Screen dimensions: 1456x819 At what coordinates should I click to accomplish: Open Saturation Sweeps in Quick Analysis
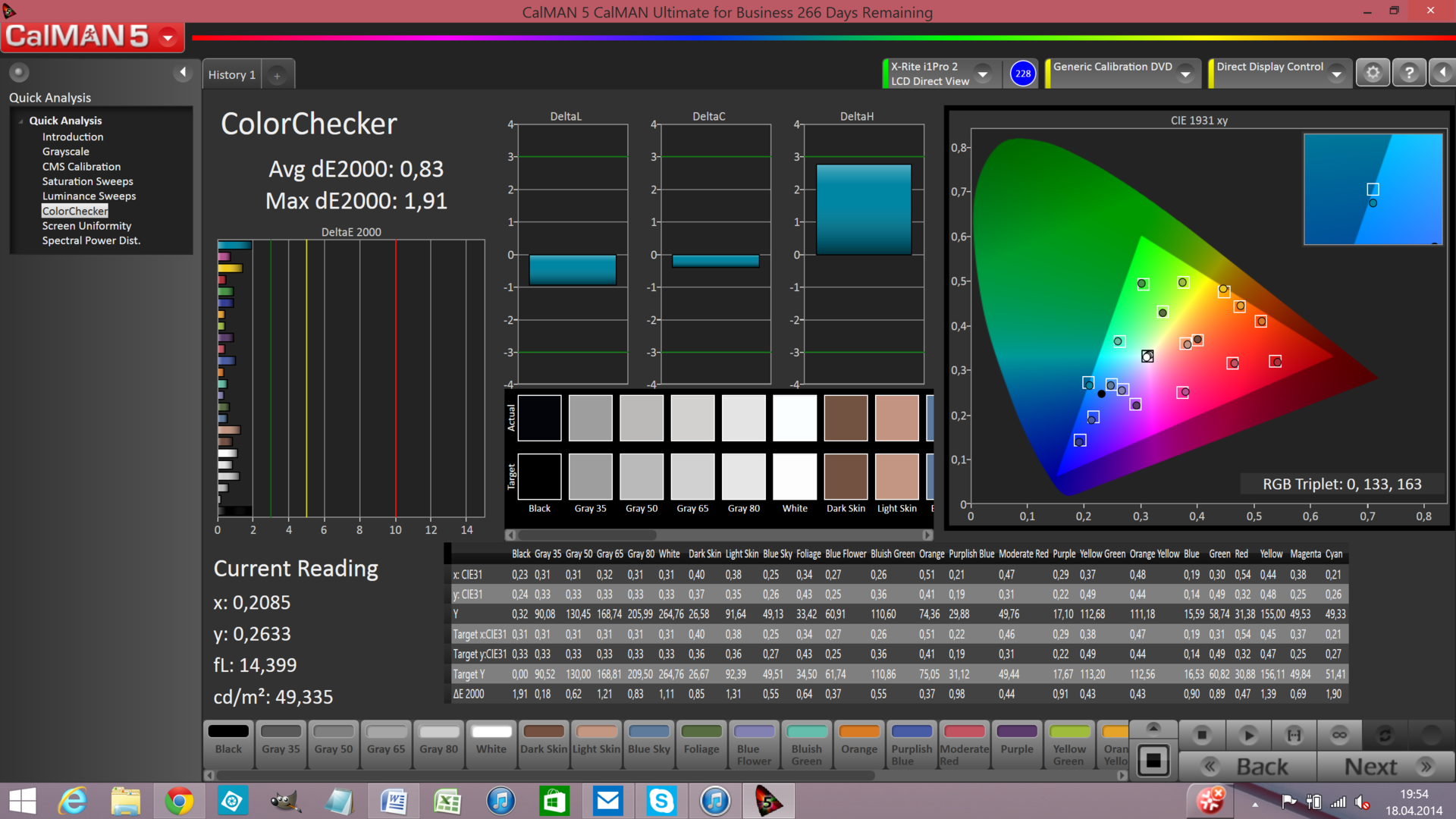[x=87, y=181]
